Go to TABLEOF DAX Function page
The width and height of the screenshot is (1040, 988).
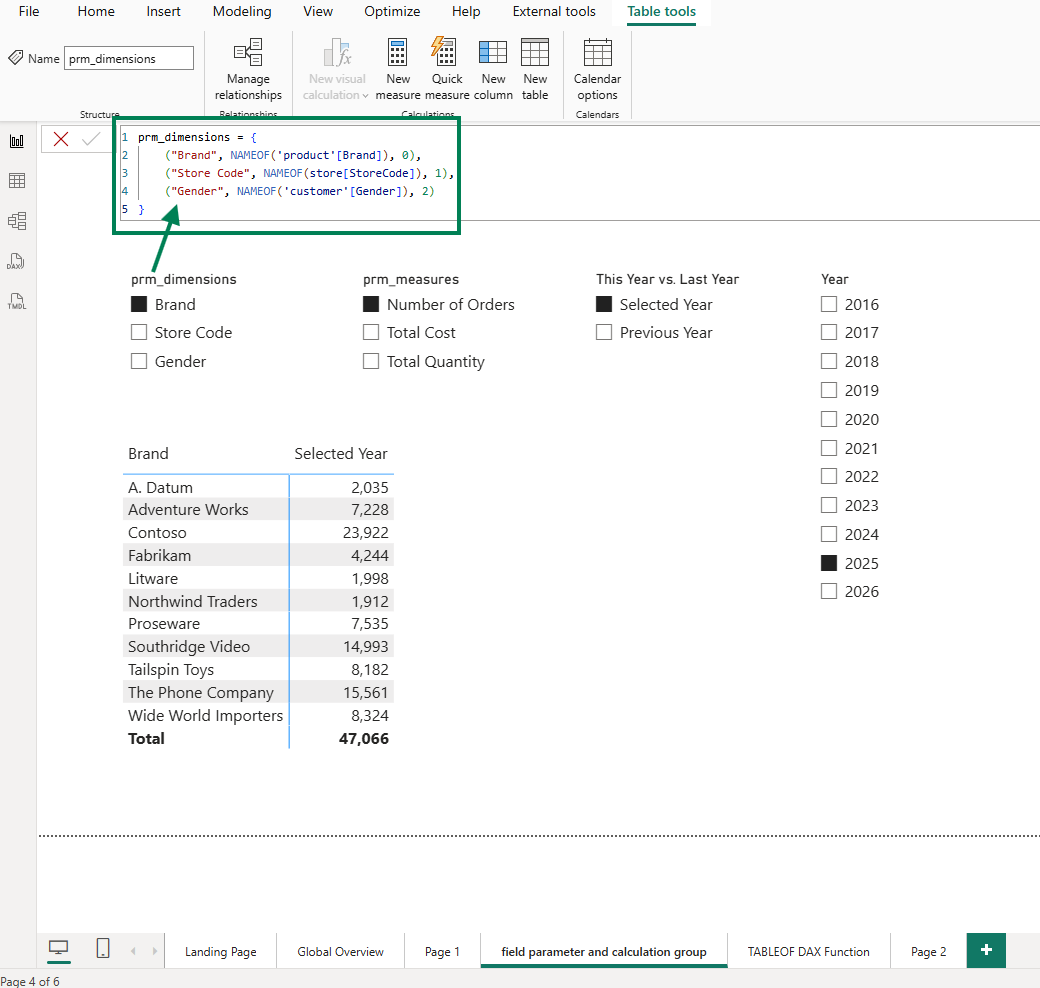pyautogui.click(x=809, y=952)
